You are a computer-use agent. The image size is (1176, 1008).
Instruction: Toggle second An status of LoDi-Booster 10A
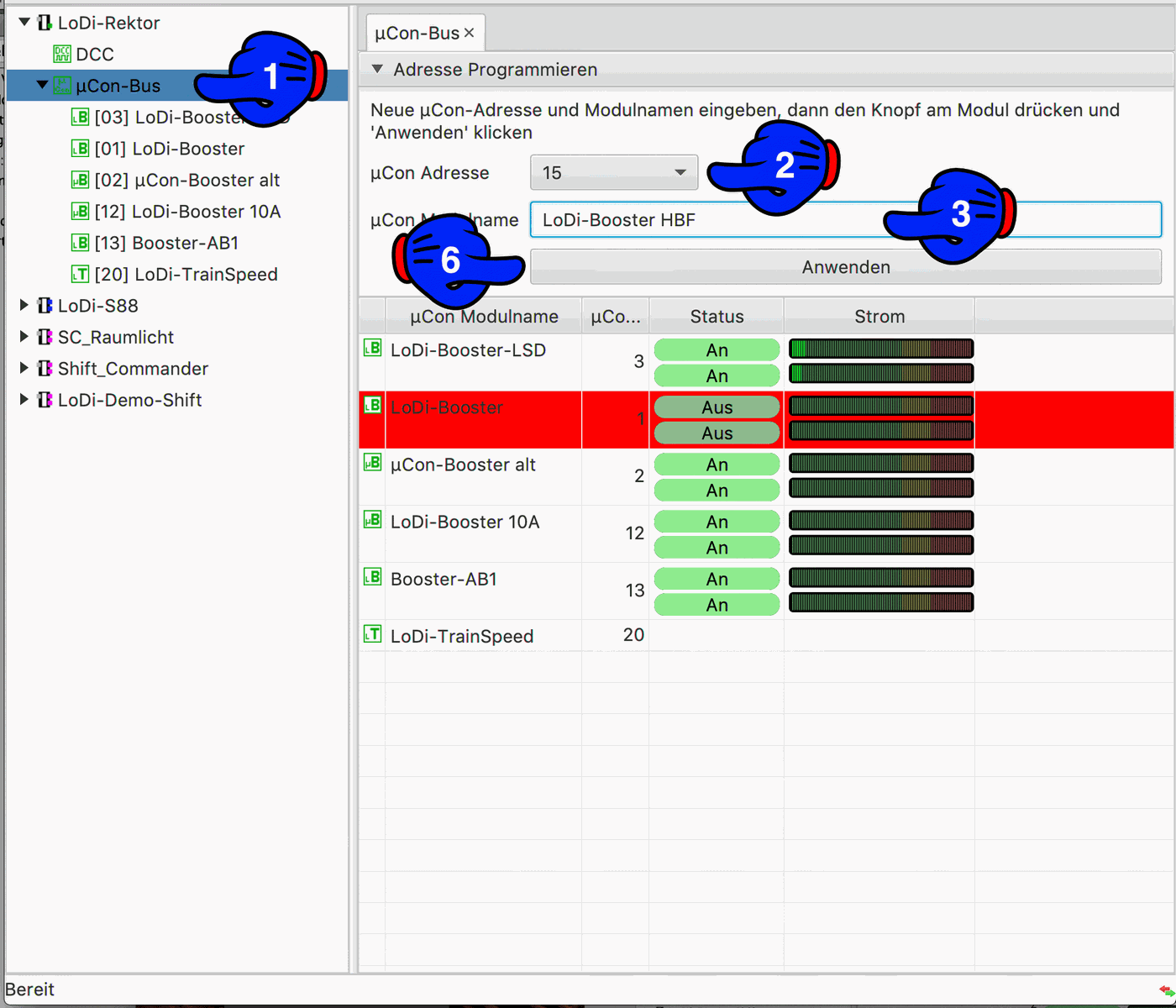(717, 547)
